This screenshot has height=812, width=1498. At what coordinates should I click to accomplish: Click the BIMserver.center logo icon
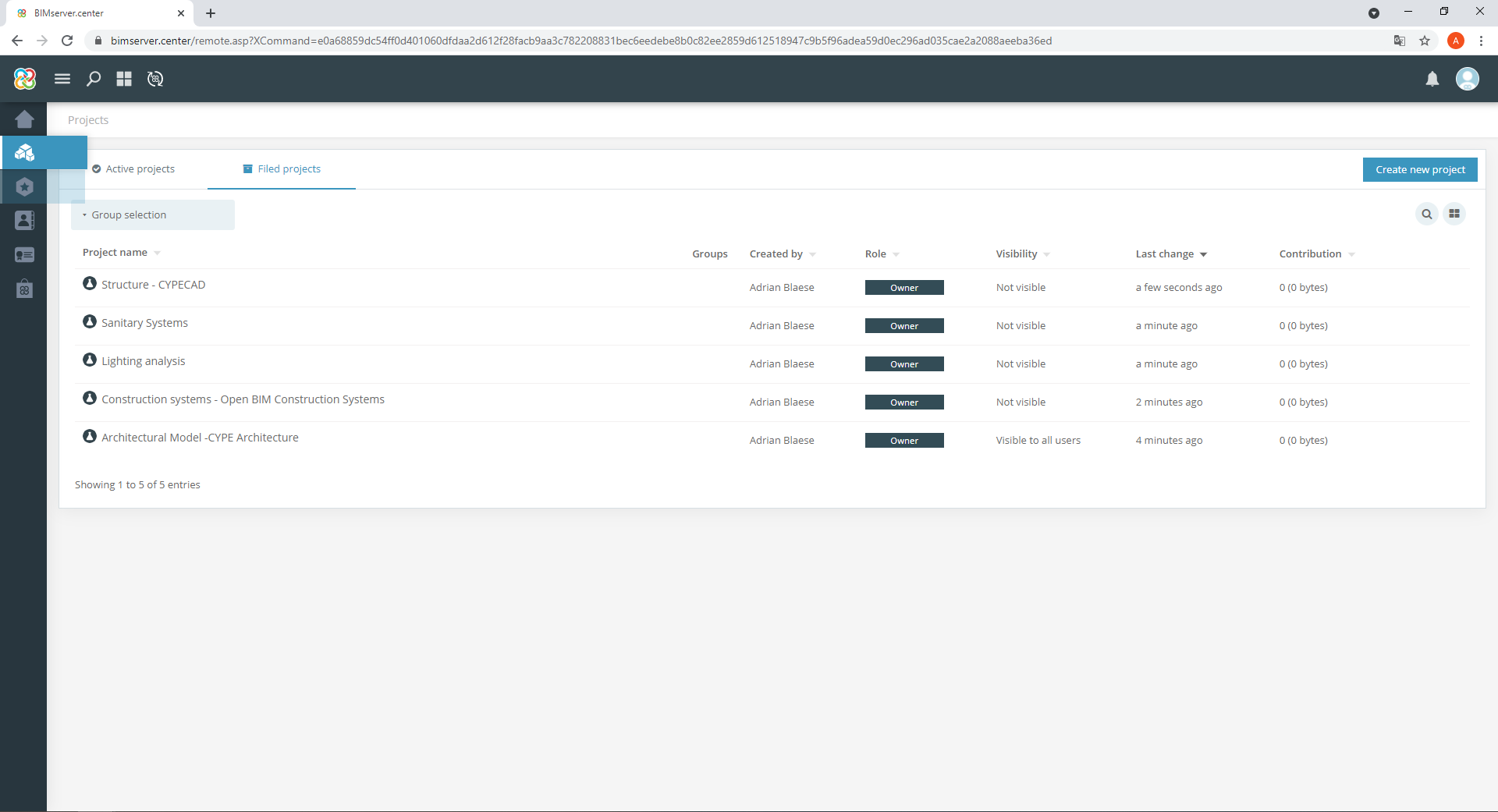tap(25, 79)
